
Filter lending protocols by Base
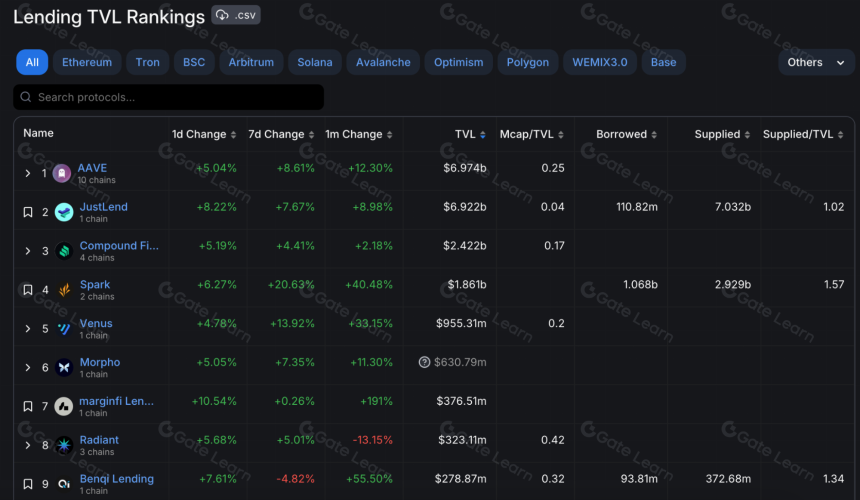click(x=664, y=62)
